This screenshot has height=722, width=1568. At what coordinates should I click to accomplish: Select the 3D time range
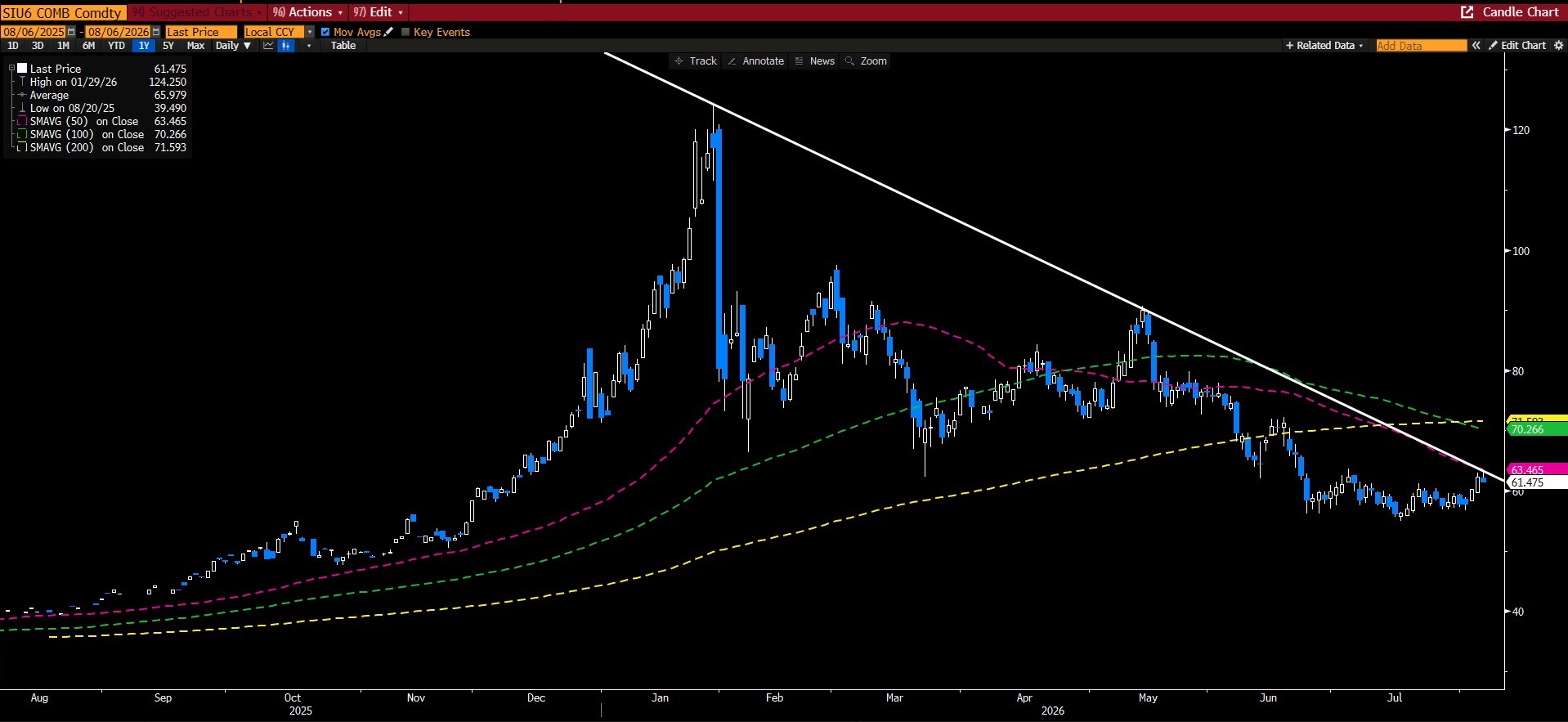38,46
